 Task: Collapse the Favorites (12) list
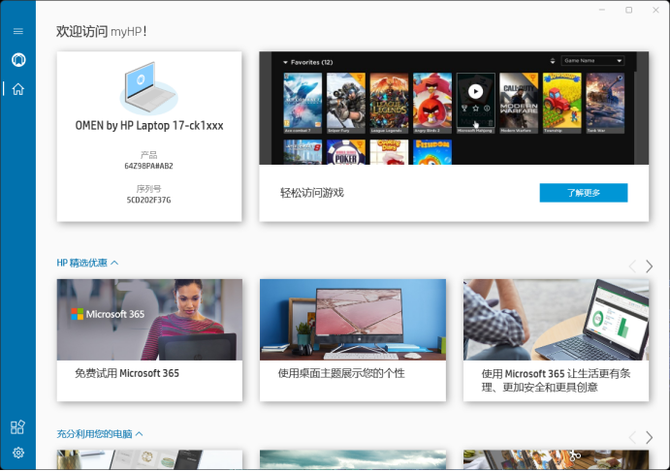(285, 62)
